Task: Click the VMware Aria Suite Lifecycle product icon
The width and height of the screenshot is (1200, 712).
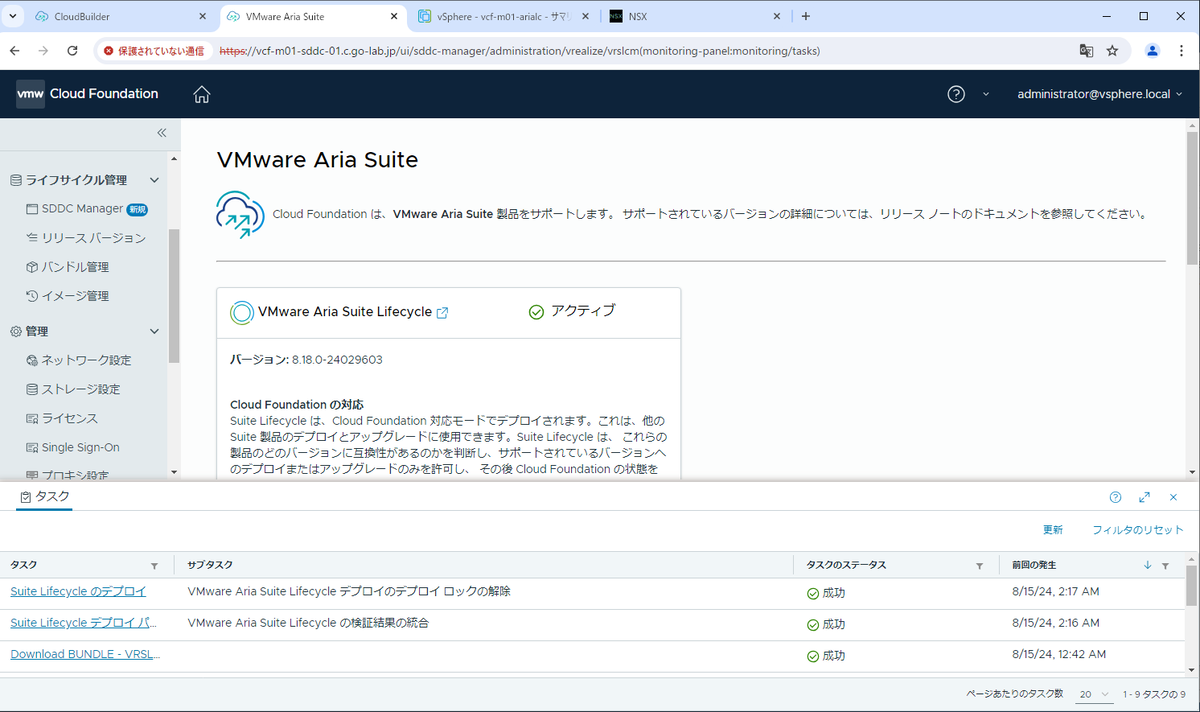Action: point(241,312)
